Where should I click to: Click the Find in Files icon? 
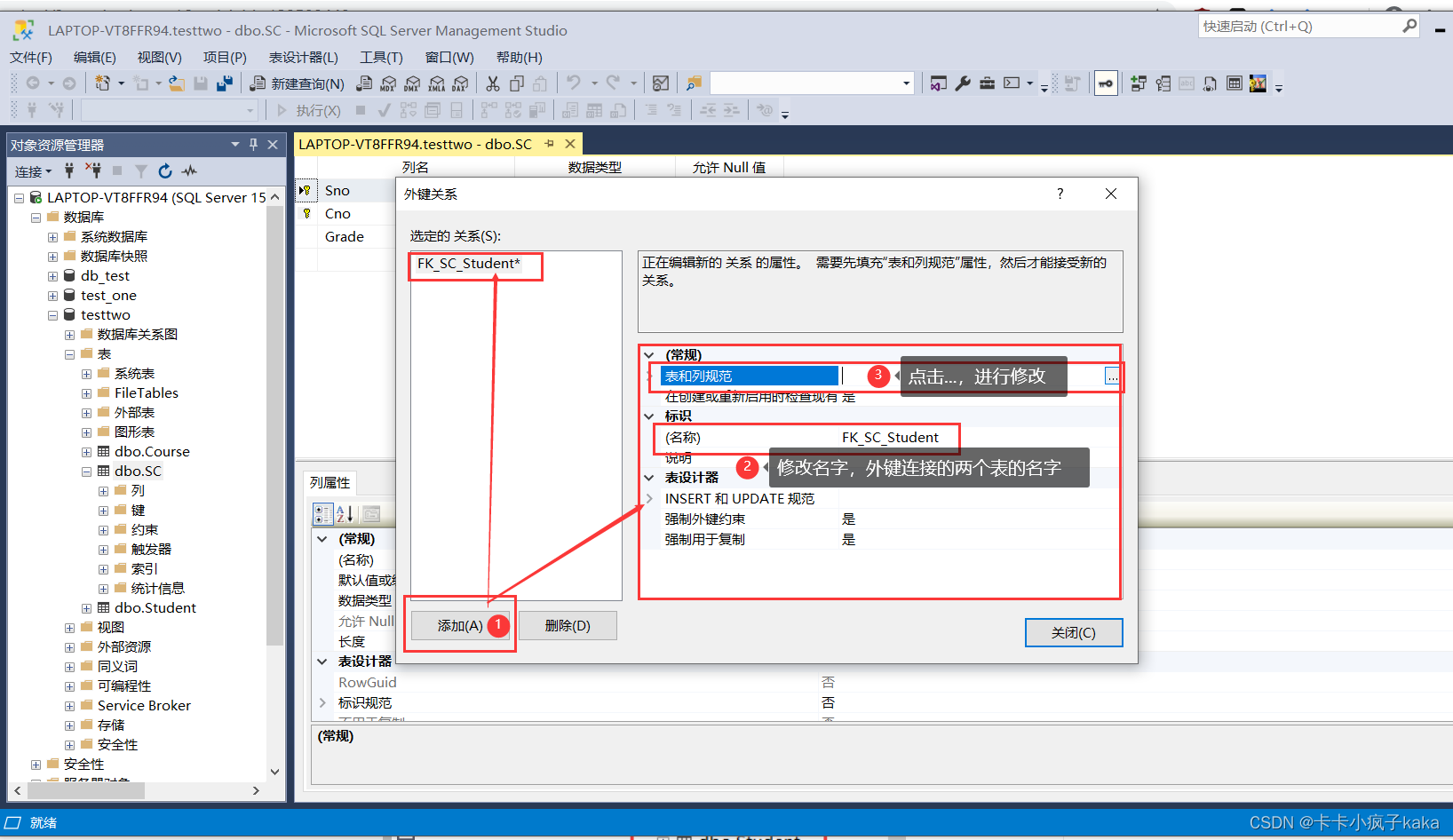pos(694,83)
